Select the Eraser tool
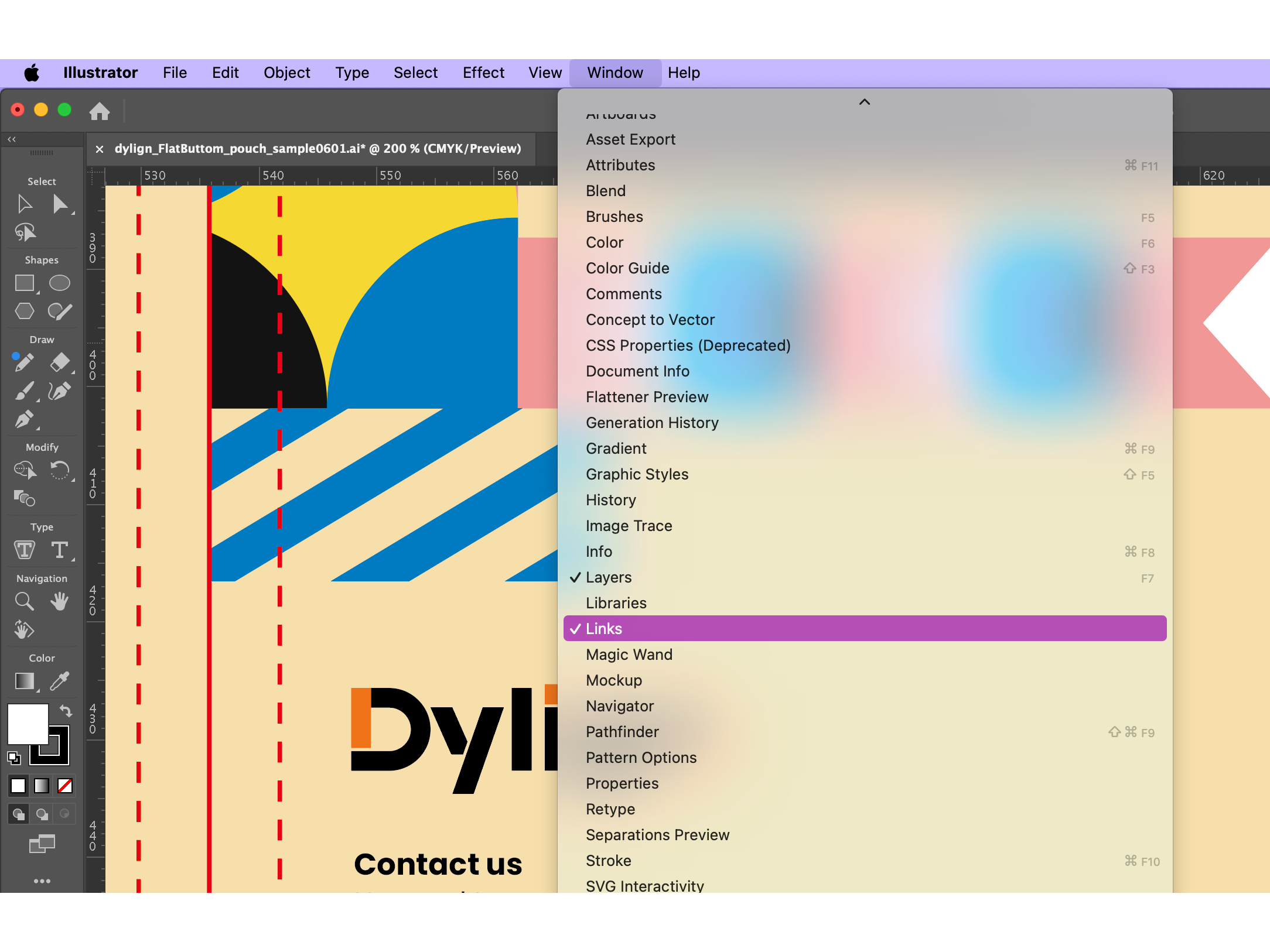1270x952 pixels. [60, 362]
